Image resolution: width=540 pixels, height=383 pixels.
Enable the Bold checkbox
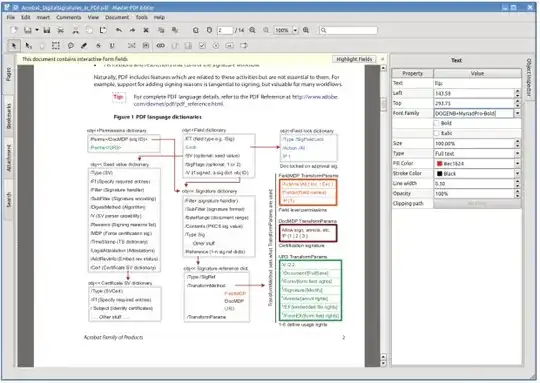[x=436, y=123]
